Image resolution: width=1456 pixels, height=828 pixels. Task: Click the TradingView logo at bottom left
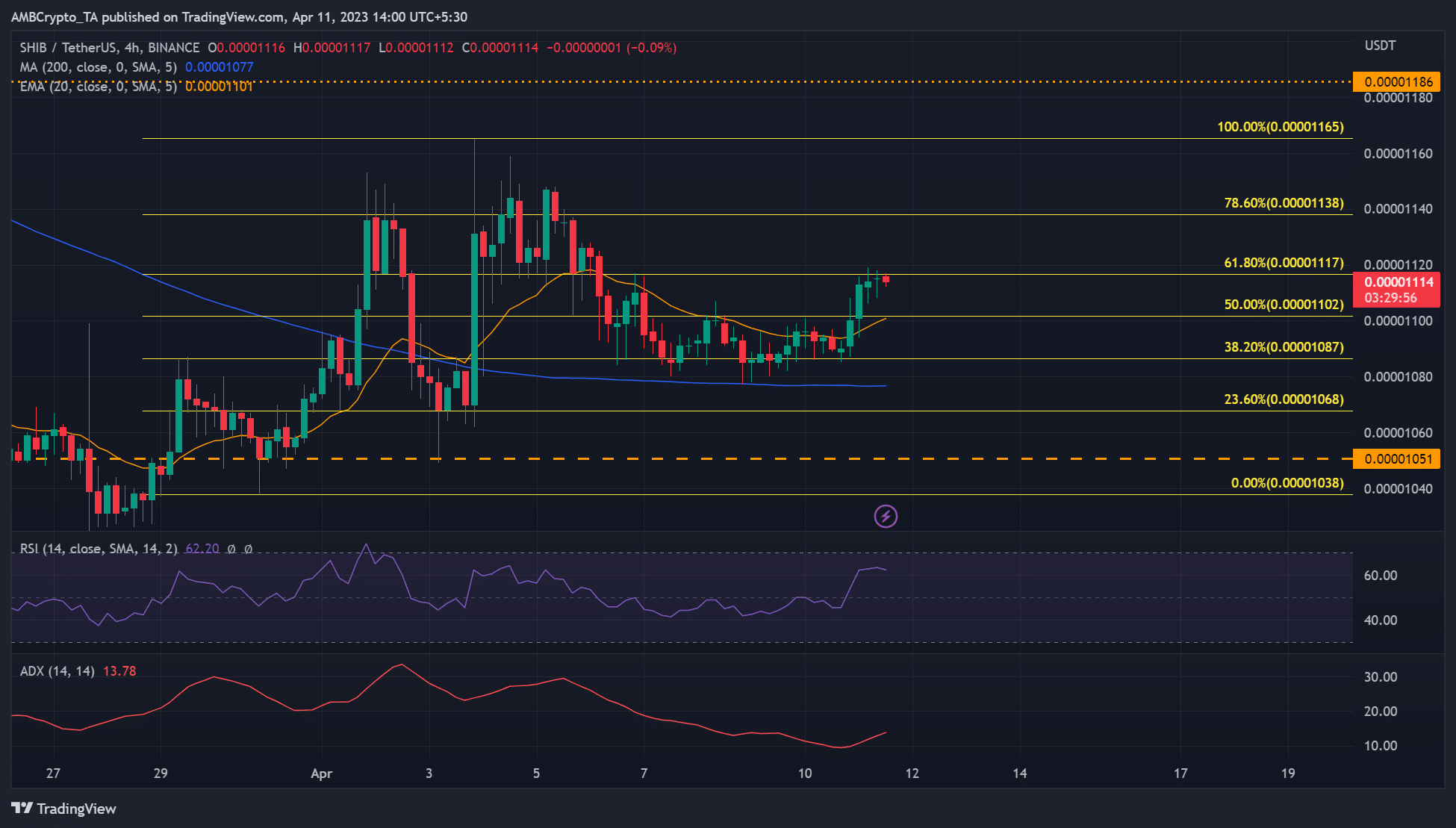tap(64, 809)
